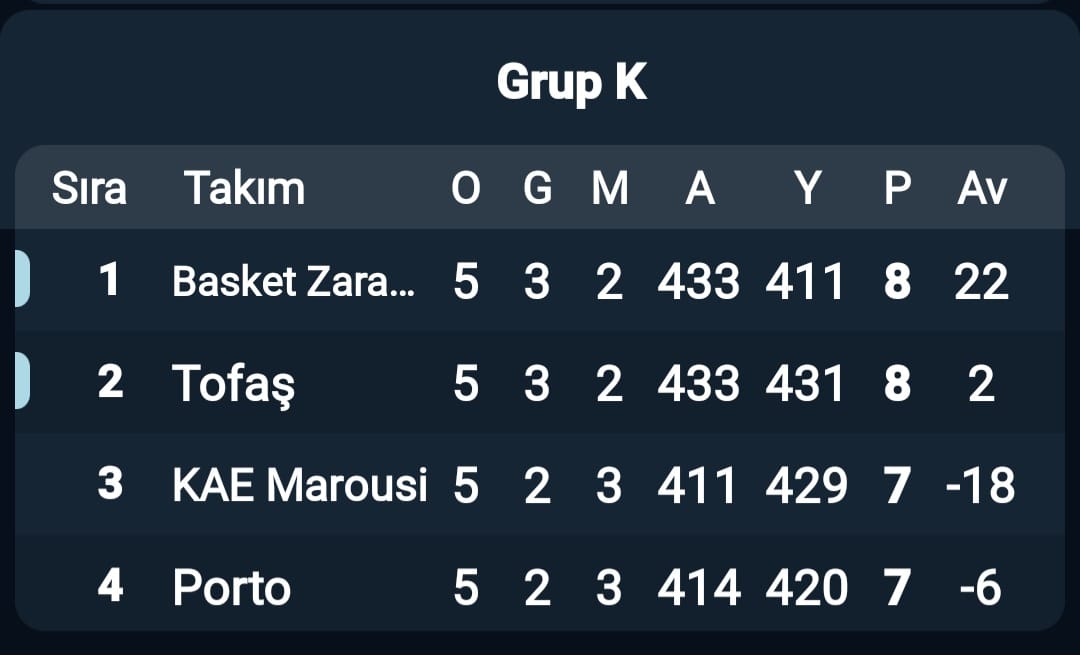
Task: Select the Porto team name
Action: pyautogui.click(x=231, y=588)
